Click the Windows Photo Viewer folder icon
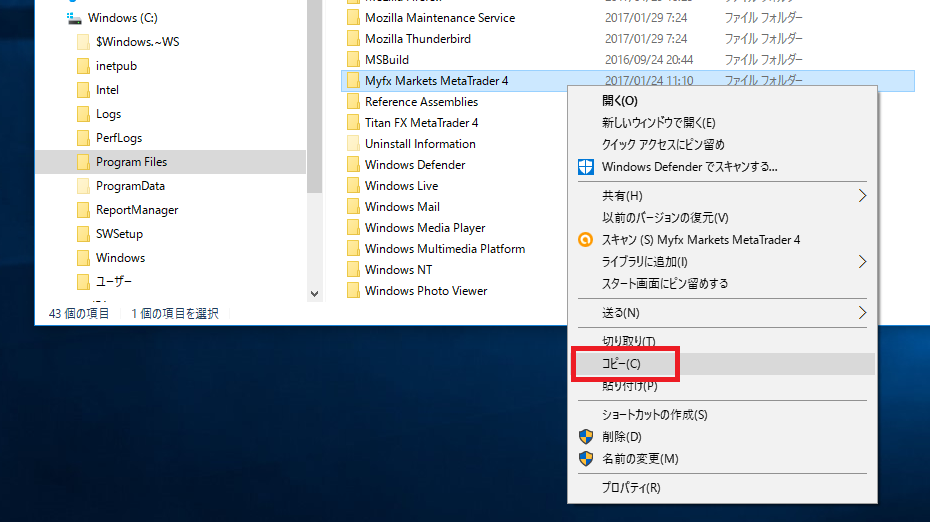930x522 pixels. coord(353,291)
